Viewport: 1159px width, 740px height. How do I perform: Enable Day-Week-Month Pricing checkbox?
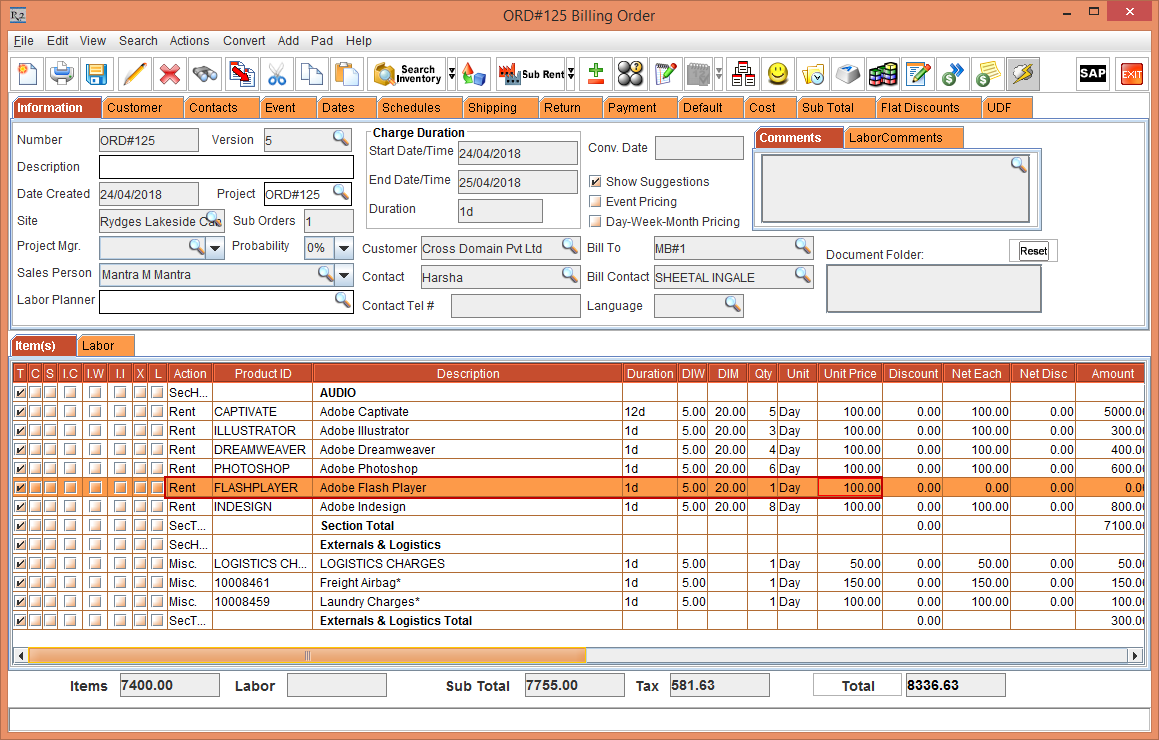pos(595,222)
